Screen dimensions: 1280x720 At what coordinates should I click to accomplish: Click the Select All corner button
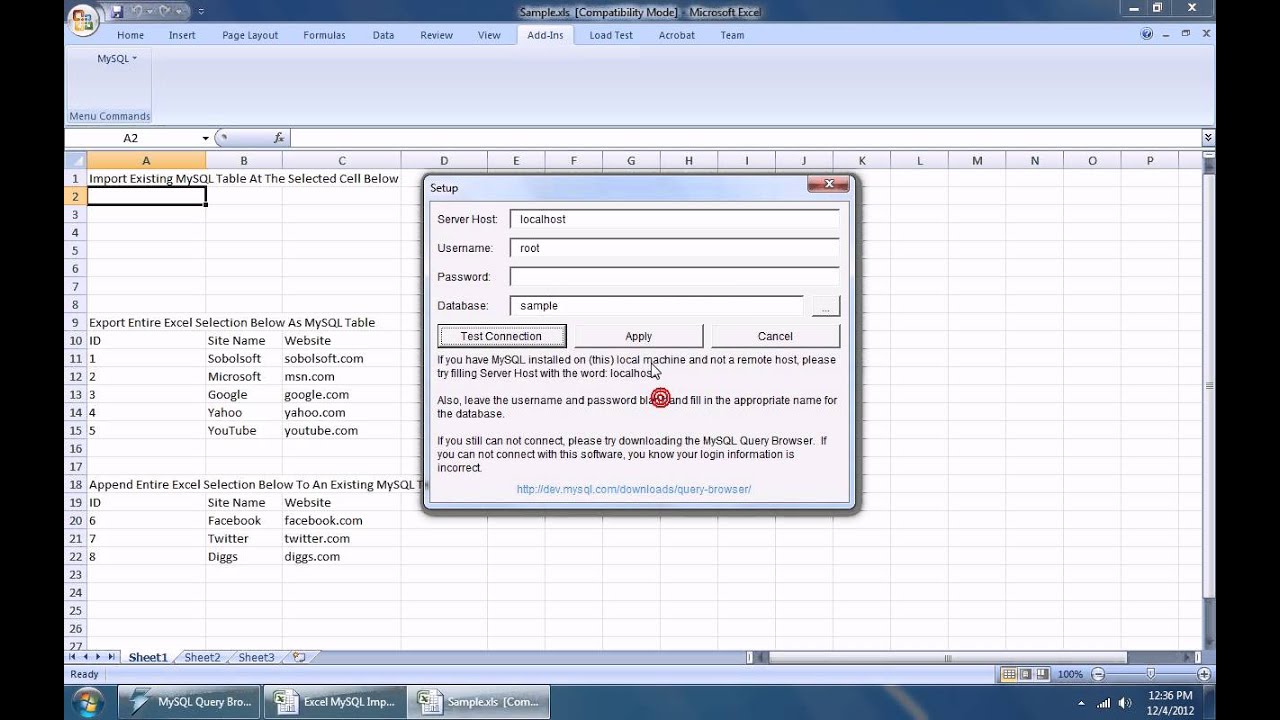[76, 160]
